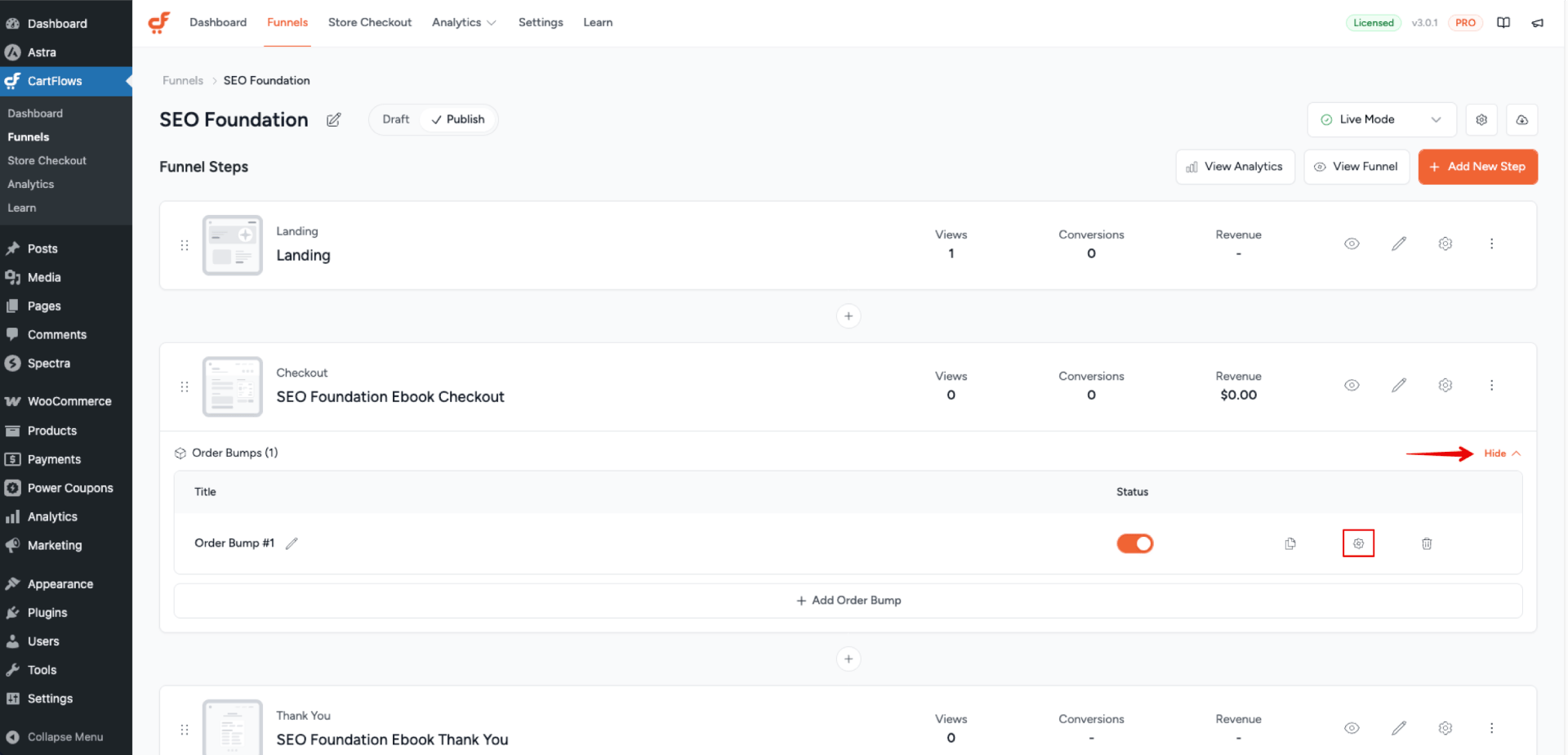Open the Live Mode dropdown
The image size is (1568, 755).
[x=1381, y=119]
